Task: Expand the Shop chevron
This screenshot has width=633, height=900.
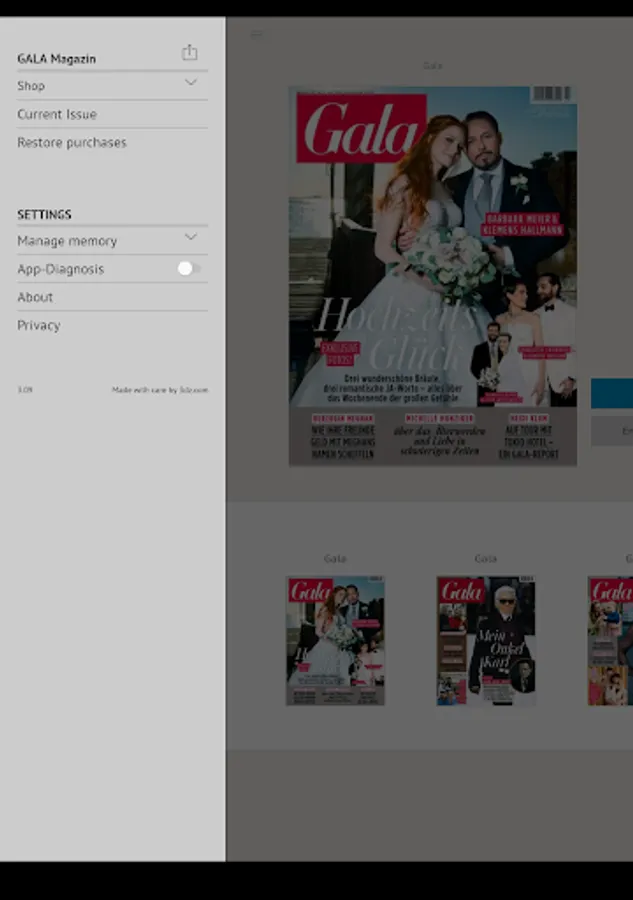Action: click(191, 83)
